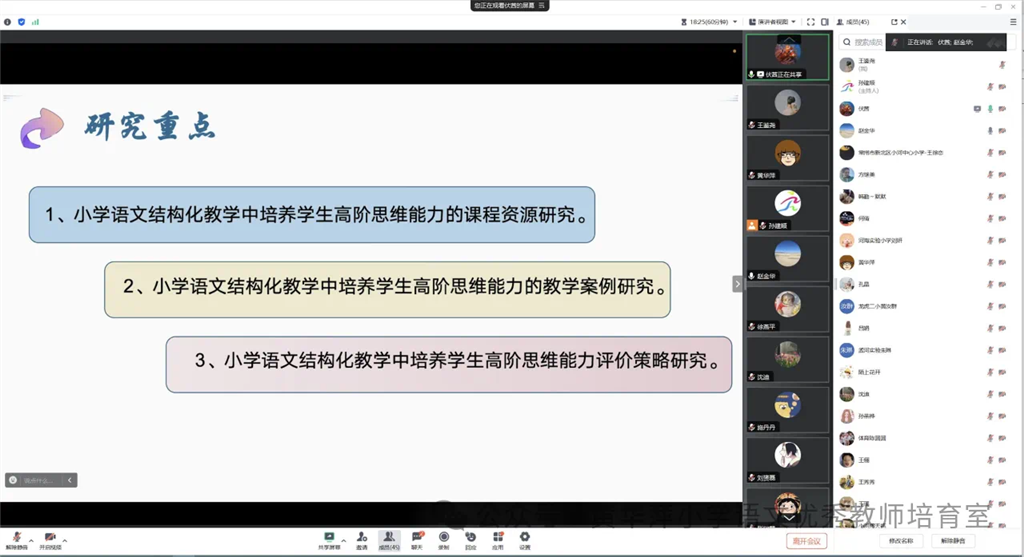The image size is (1024, 557).
Task: Check network signal status icon
Action: (35, 22)
